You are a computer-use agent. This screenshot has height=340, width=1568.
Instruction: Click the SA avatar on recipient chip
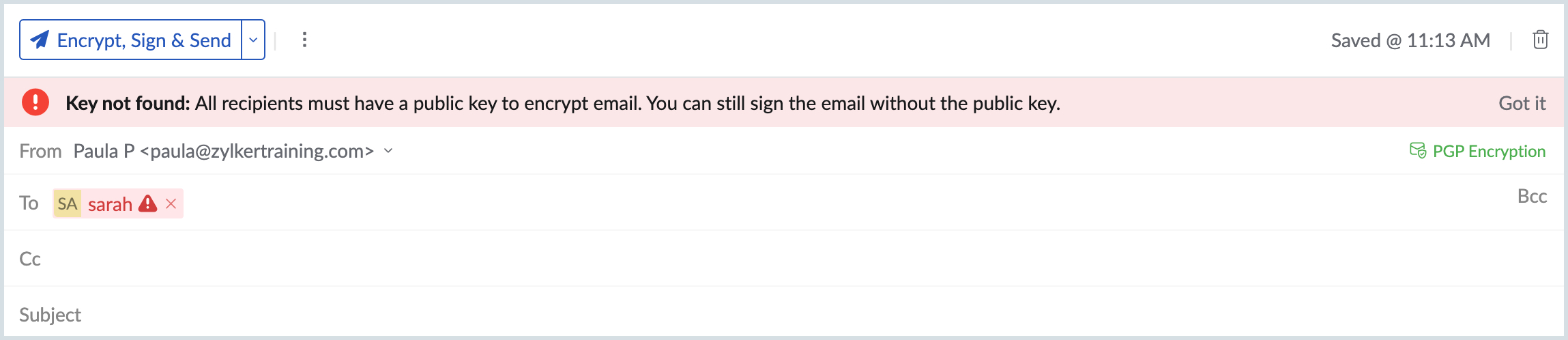tap(68, 203)
